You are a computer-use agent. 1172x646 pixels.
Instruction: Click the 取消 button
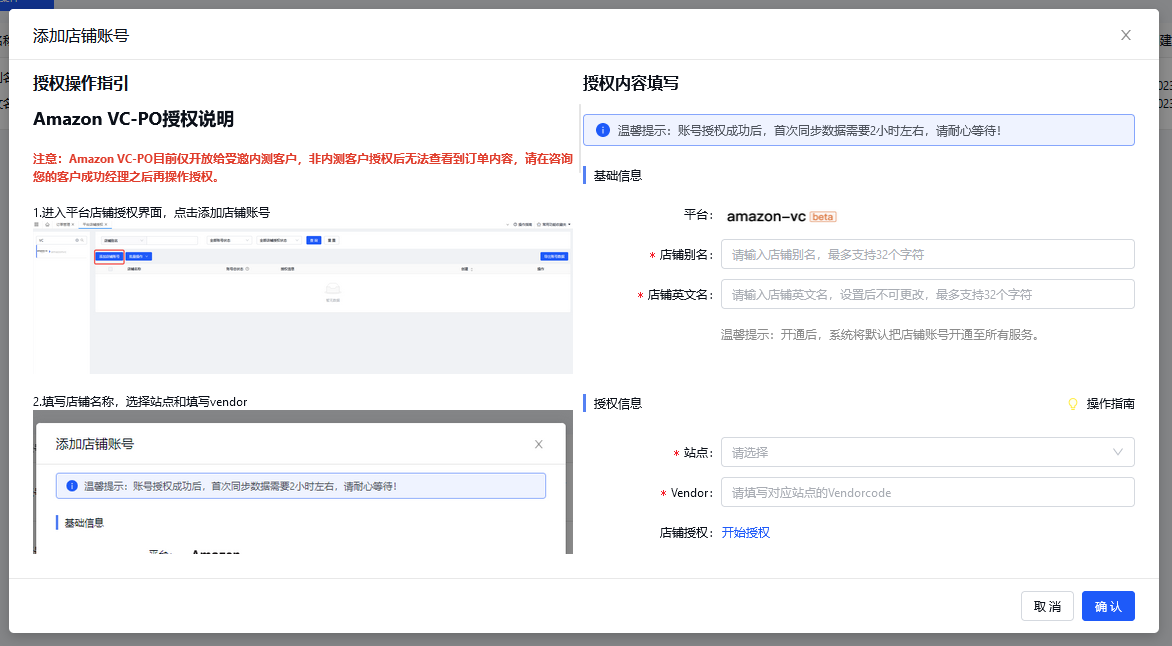coord(1047,606)
